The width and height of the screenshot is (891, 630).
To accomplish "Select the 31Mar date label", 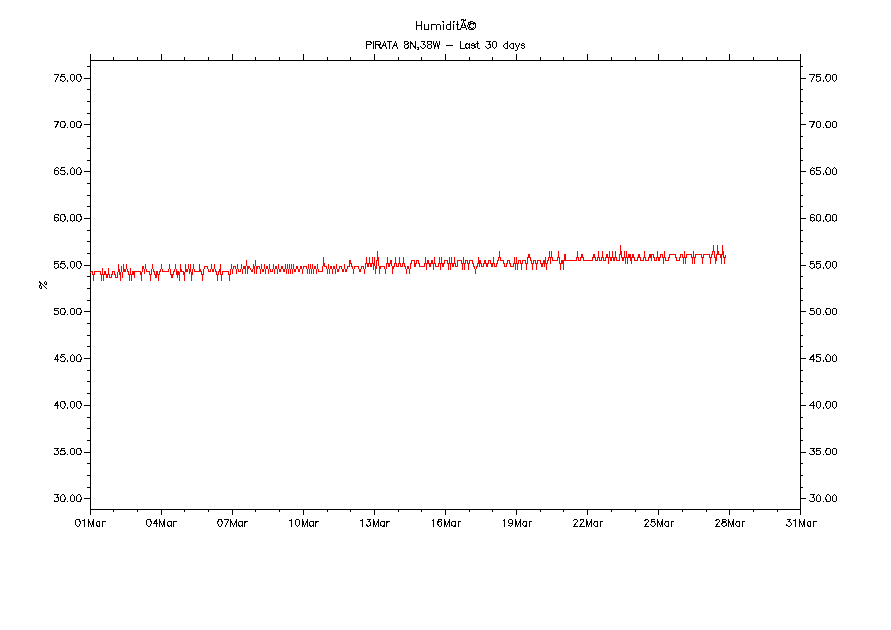I will pyautogui.click(x=800, y=522).
